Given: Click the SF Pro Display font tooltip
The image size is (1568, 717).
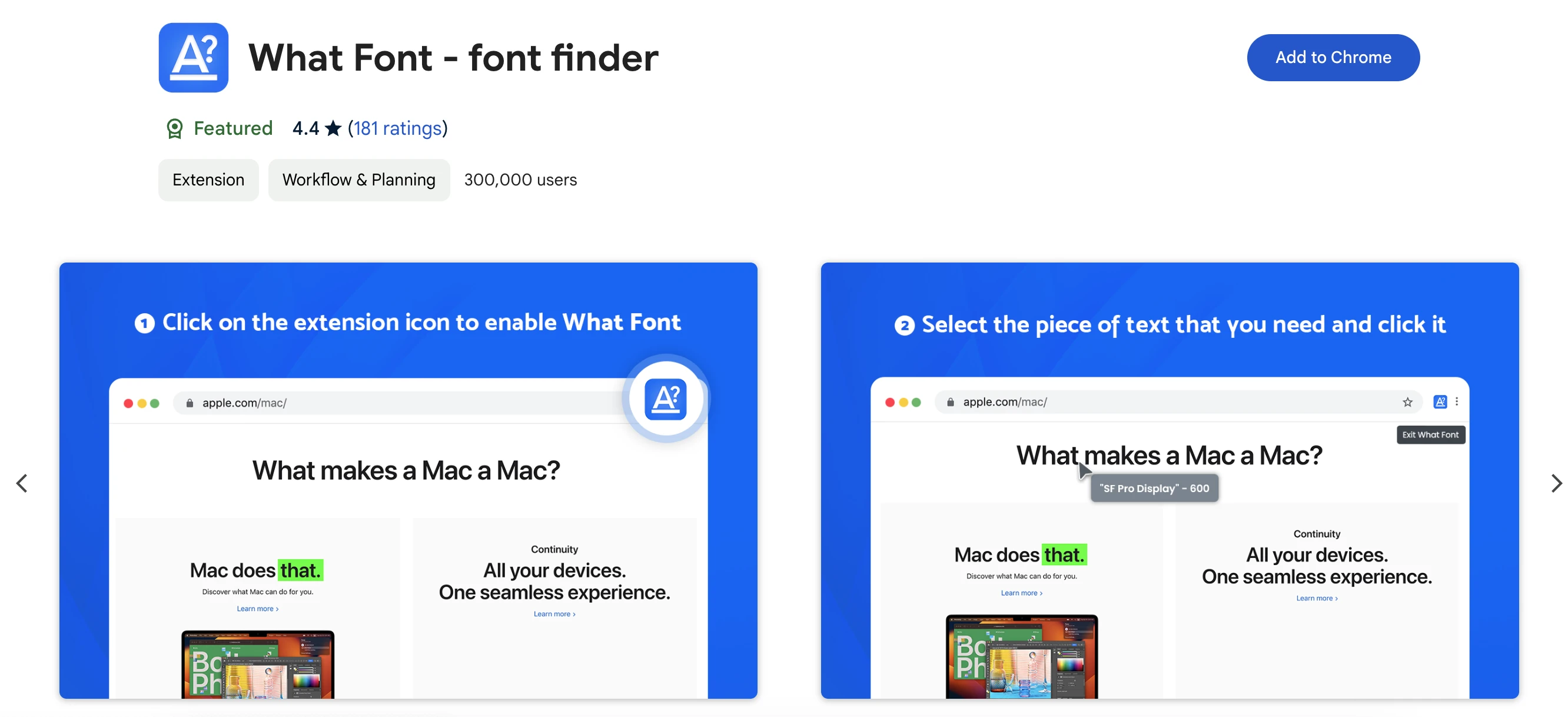Looking at the screenshot, I should pyautogui.click(x=1154, y=488).
